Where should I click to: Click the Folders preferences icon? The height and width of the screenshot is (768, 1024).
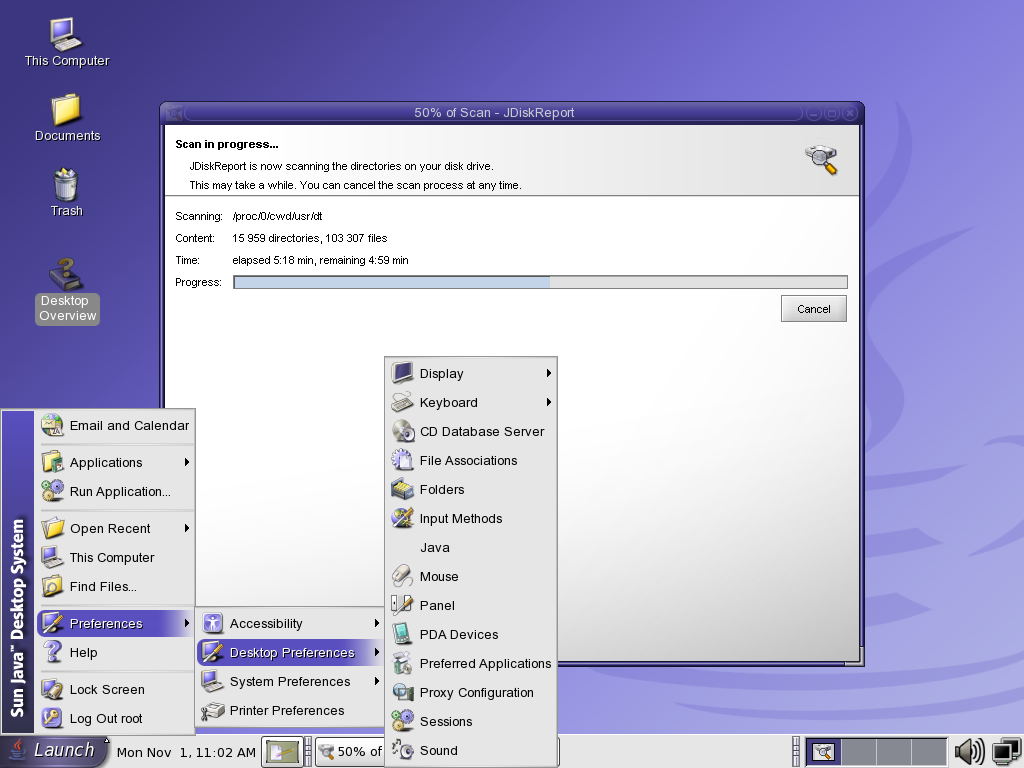(x=402, y=489)
